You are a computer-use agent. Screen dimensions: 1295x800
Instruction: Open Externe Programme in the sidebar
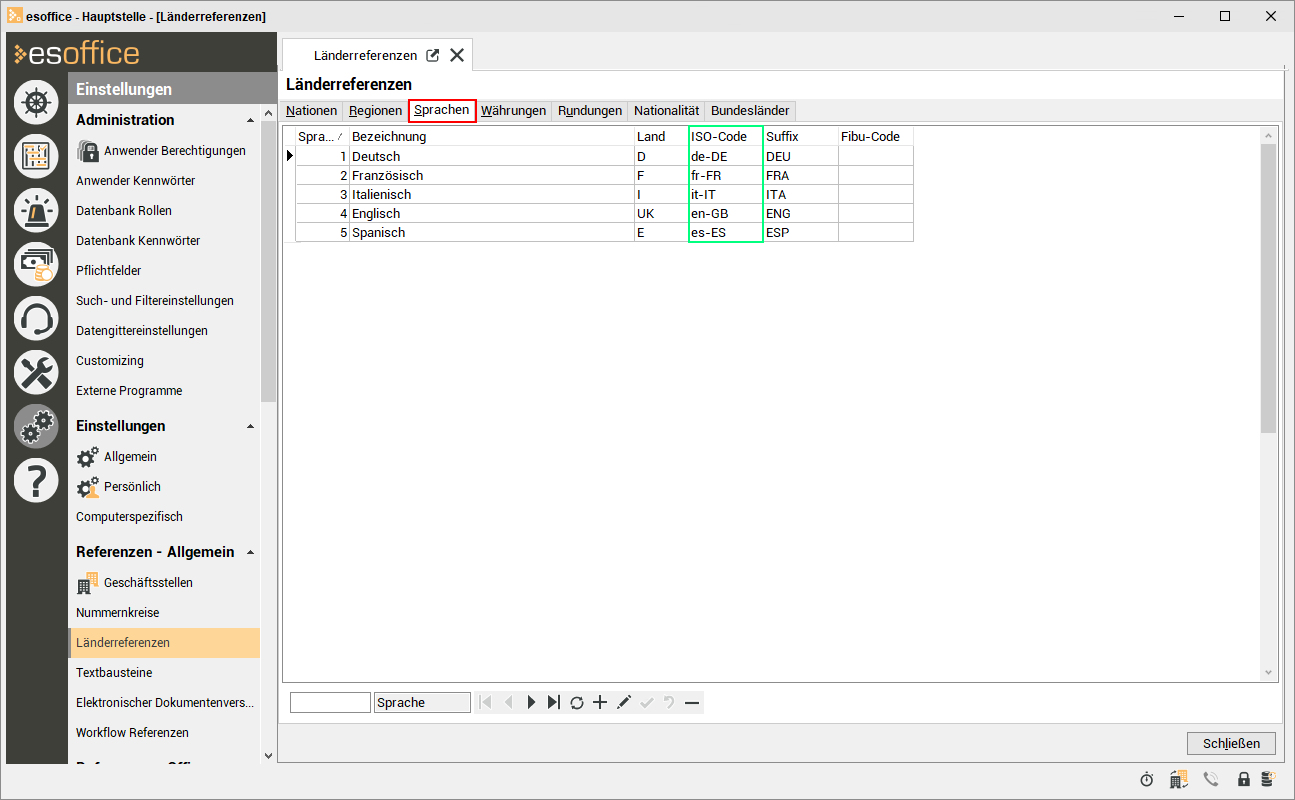(129, 391)
